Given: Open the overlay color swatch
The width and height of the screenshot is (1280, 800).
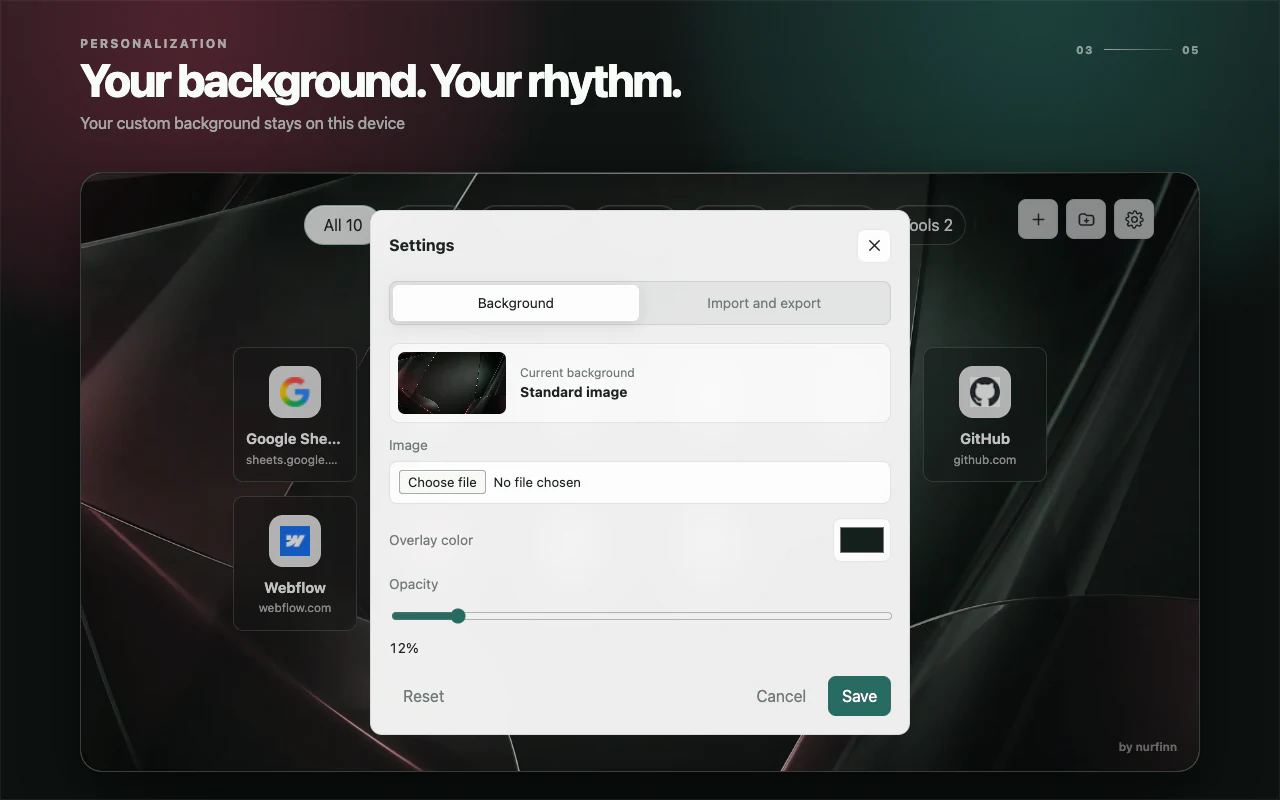Looking at the screenshot, I should 862,540.
